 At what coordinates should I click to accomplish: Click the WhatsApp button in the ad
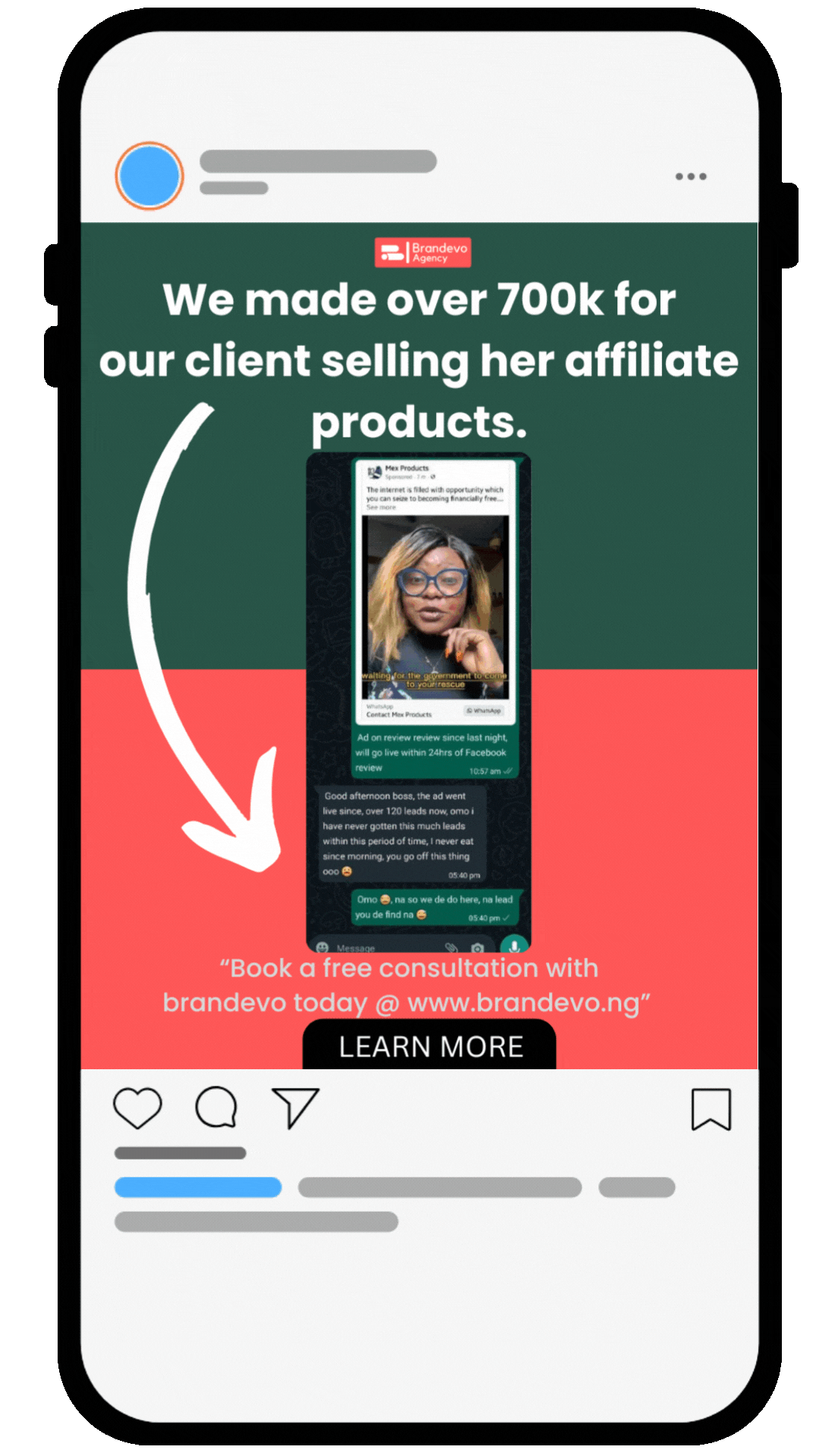tap(484, 711)
